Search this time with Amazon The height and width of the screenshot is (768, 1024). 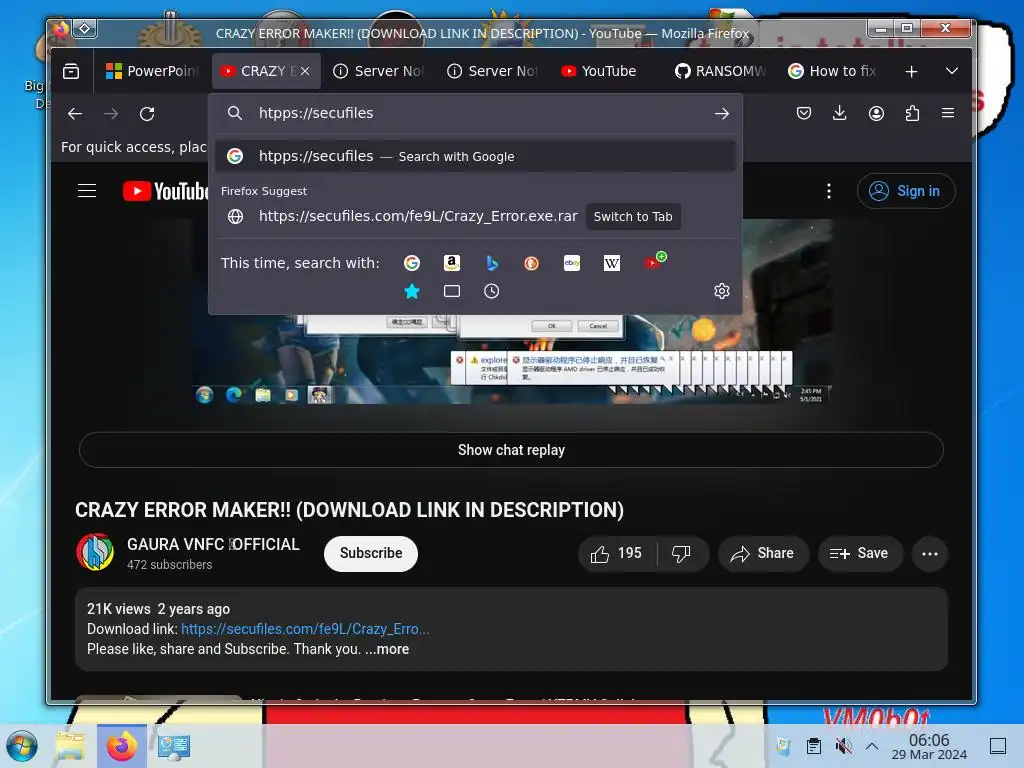pyautogui.click(x=452, y=263)
